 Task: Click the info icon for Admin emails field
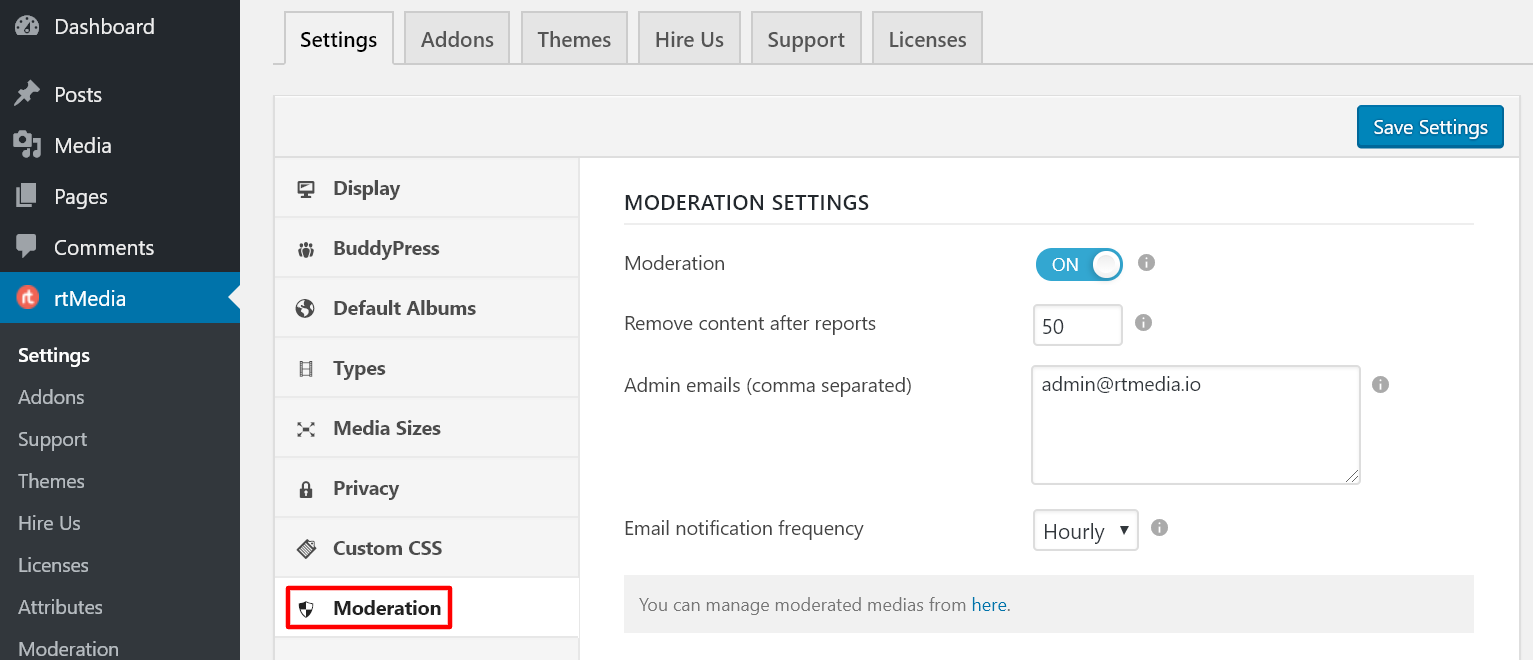point(1380,384)
